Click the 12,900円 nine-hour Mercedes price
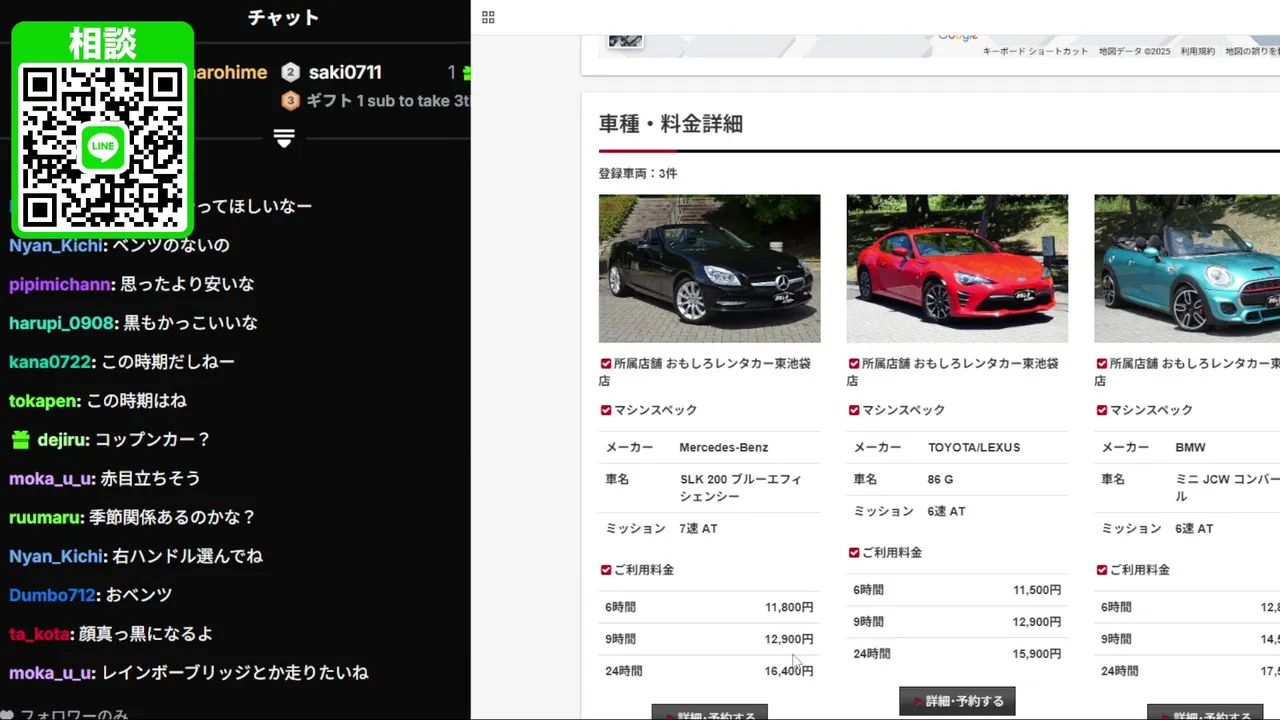 789,639
